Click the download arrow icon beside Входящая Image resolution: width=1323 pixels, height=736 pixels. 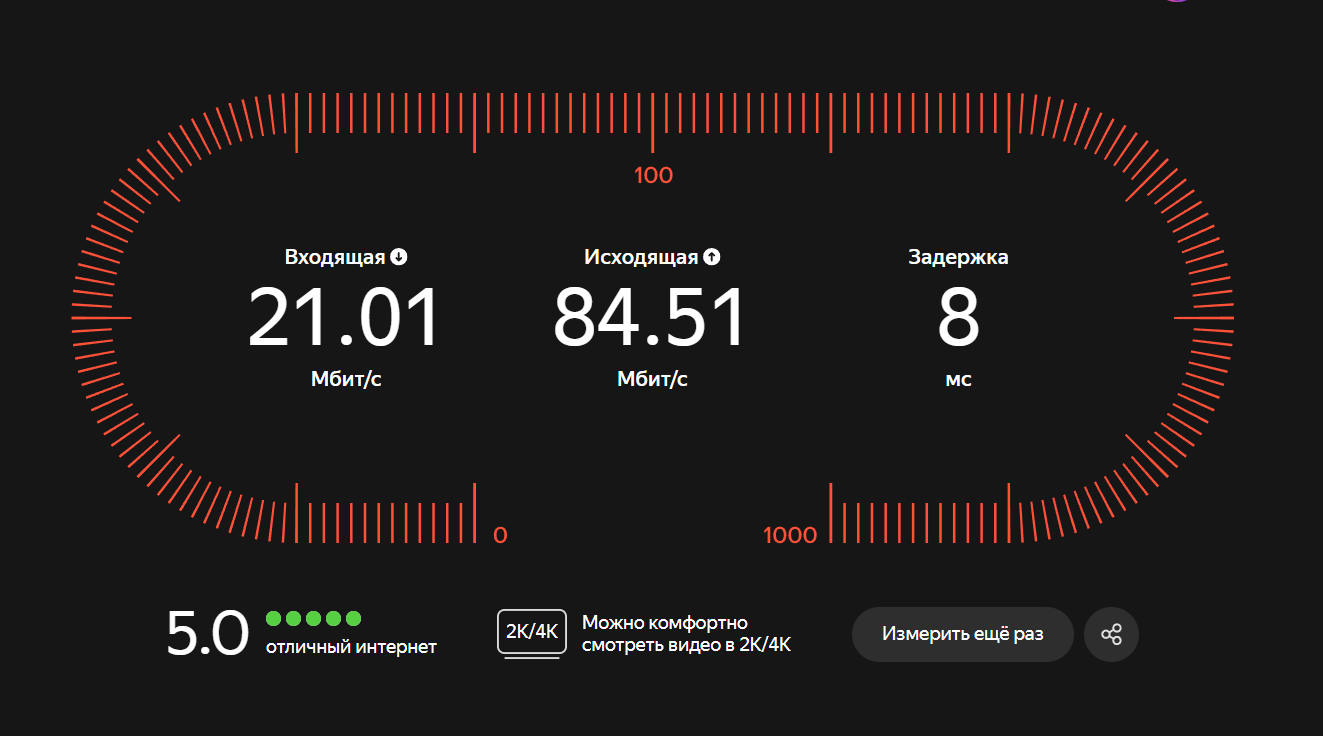click(399, 257)
